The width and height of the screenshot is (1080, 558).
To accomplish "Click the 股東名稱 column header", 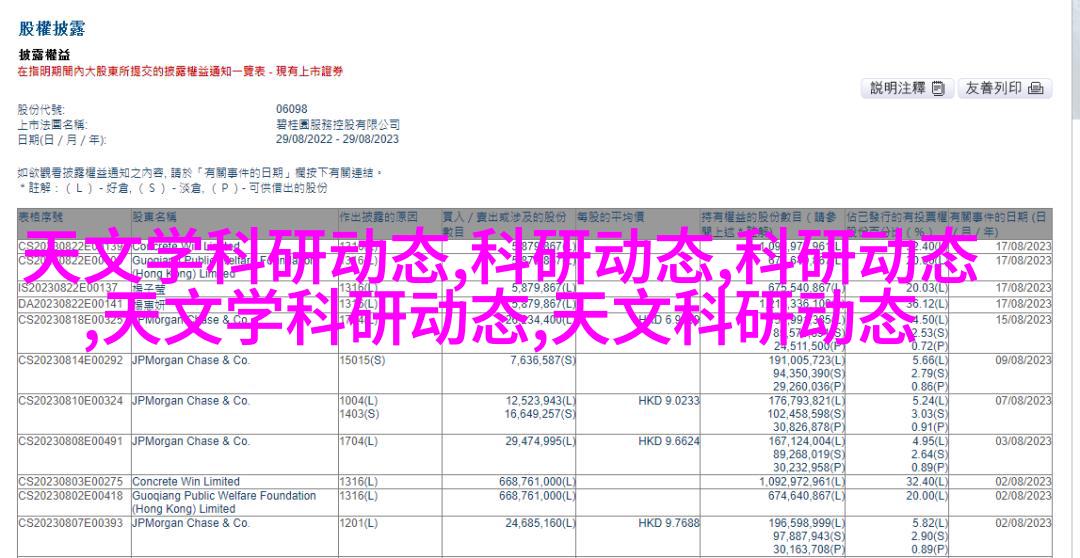I will coord(154,216).
